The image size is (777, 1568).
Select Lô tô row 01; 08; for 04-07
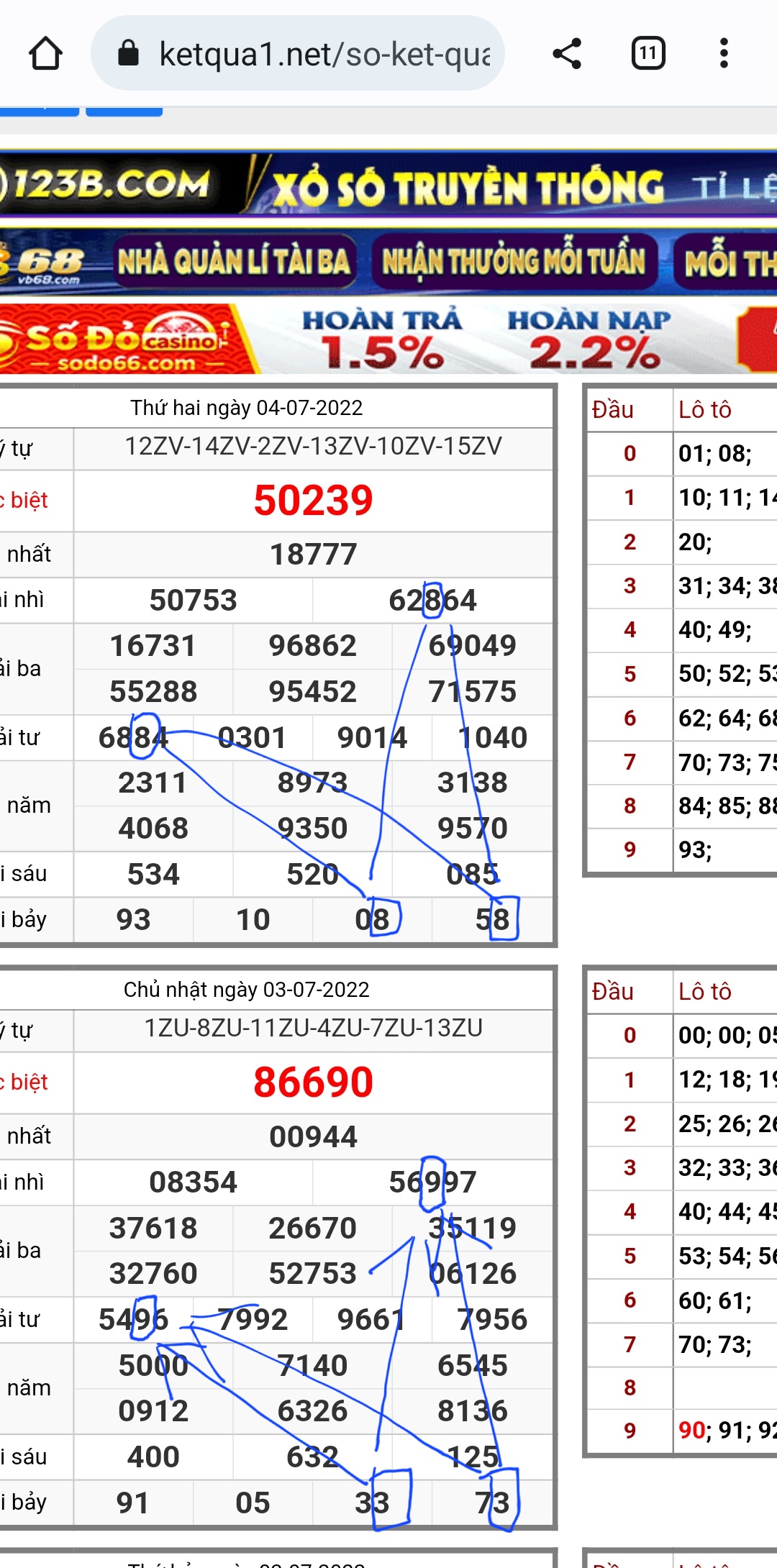pyautogui.click(x=716, y=454)
